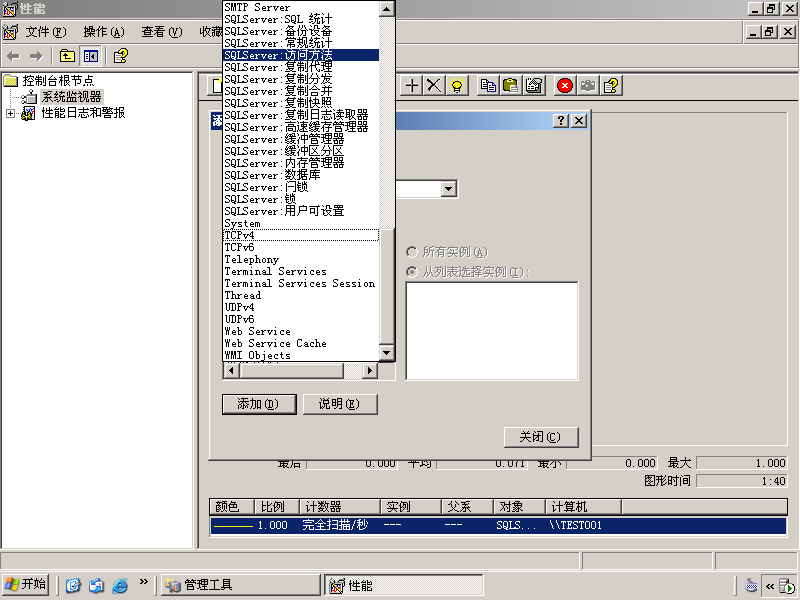The width and height of the screenshot is (800, 600).
Task: Select Terminal Services Session in the list
Action: (301, 283)
